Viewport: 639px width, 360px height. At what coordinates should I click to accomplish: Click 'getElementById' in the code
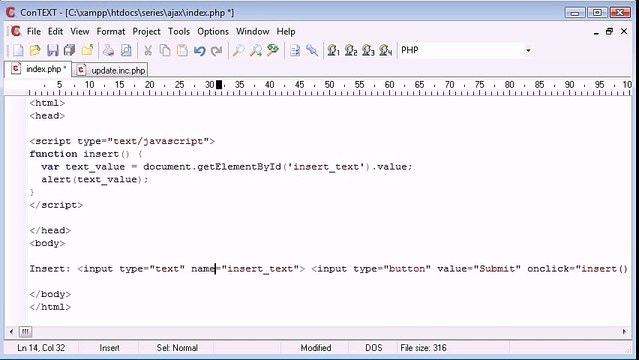(x=239, y=167)
